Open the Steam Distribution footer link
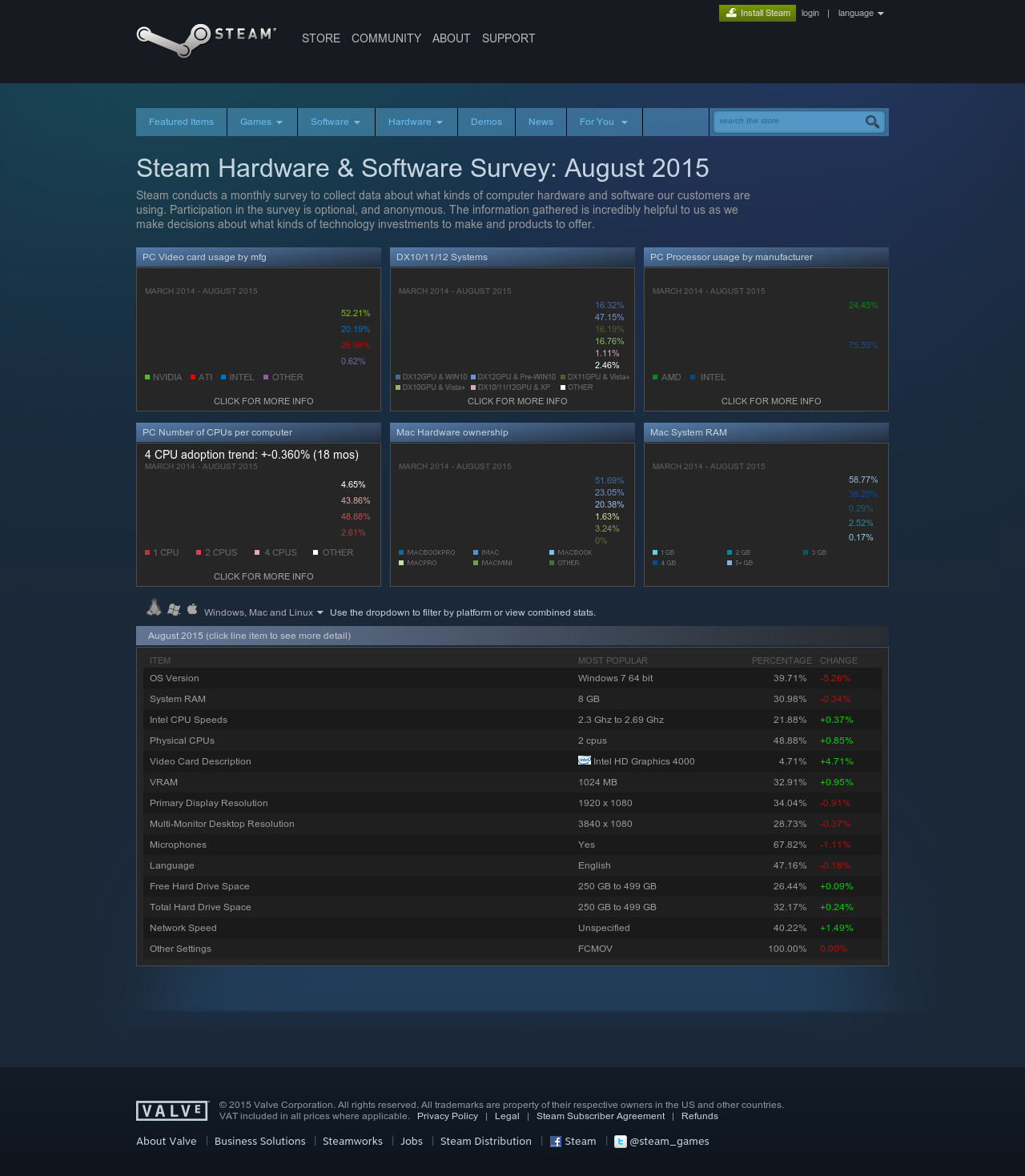The width and height of the screenshot is (1025, 1176). coord(486,1142)
